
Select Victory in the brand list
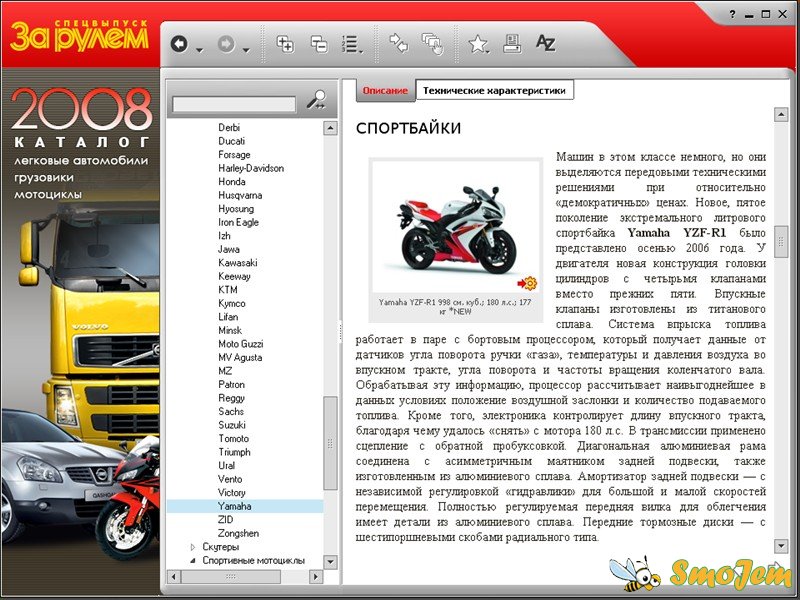[x=232, y=492]
